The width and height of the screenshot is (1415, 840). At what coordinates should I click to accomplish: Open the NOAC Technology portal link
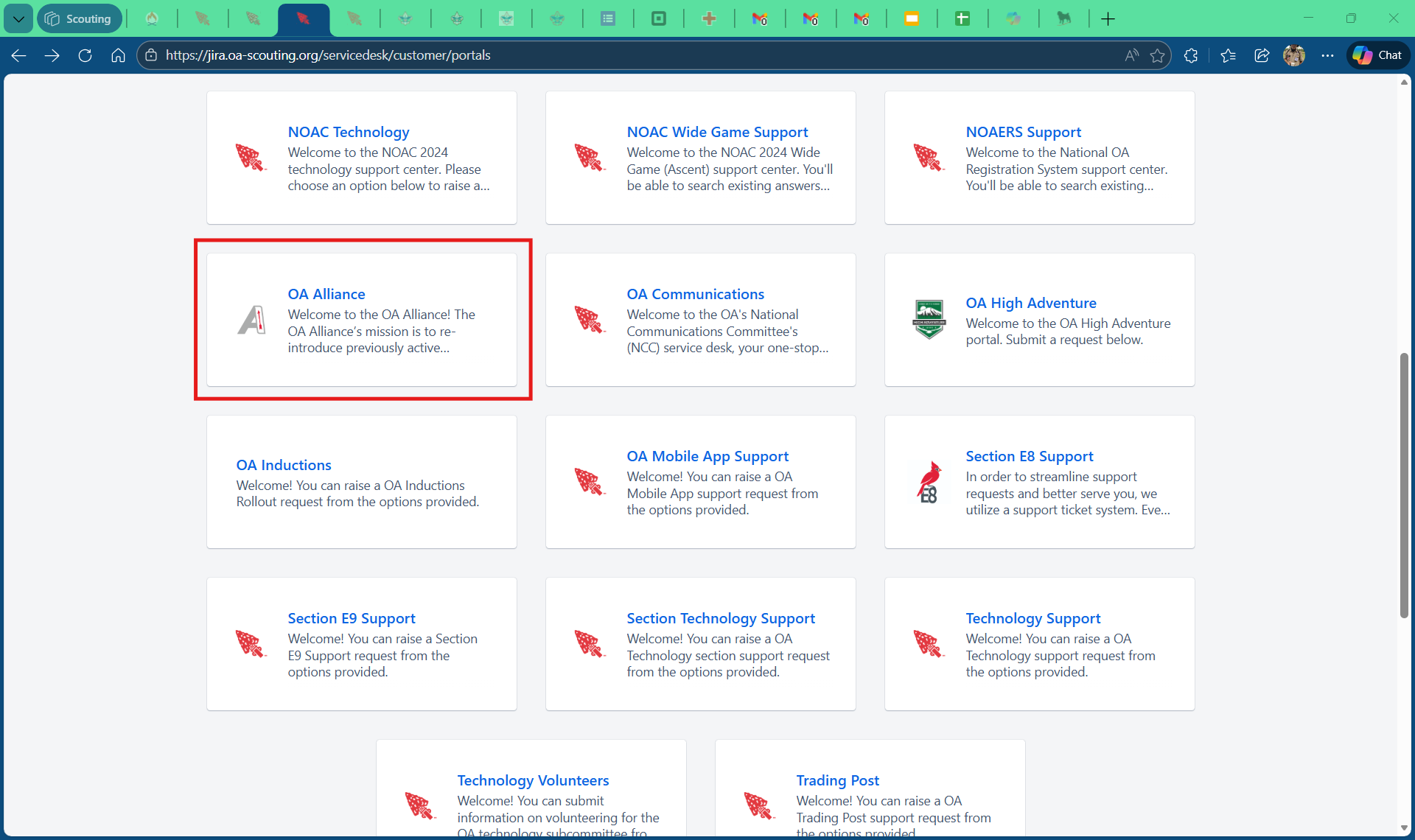click(349, 132)
